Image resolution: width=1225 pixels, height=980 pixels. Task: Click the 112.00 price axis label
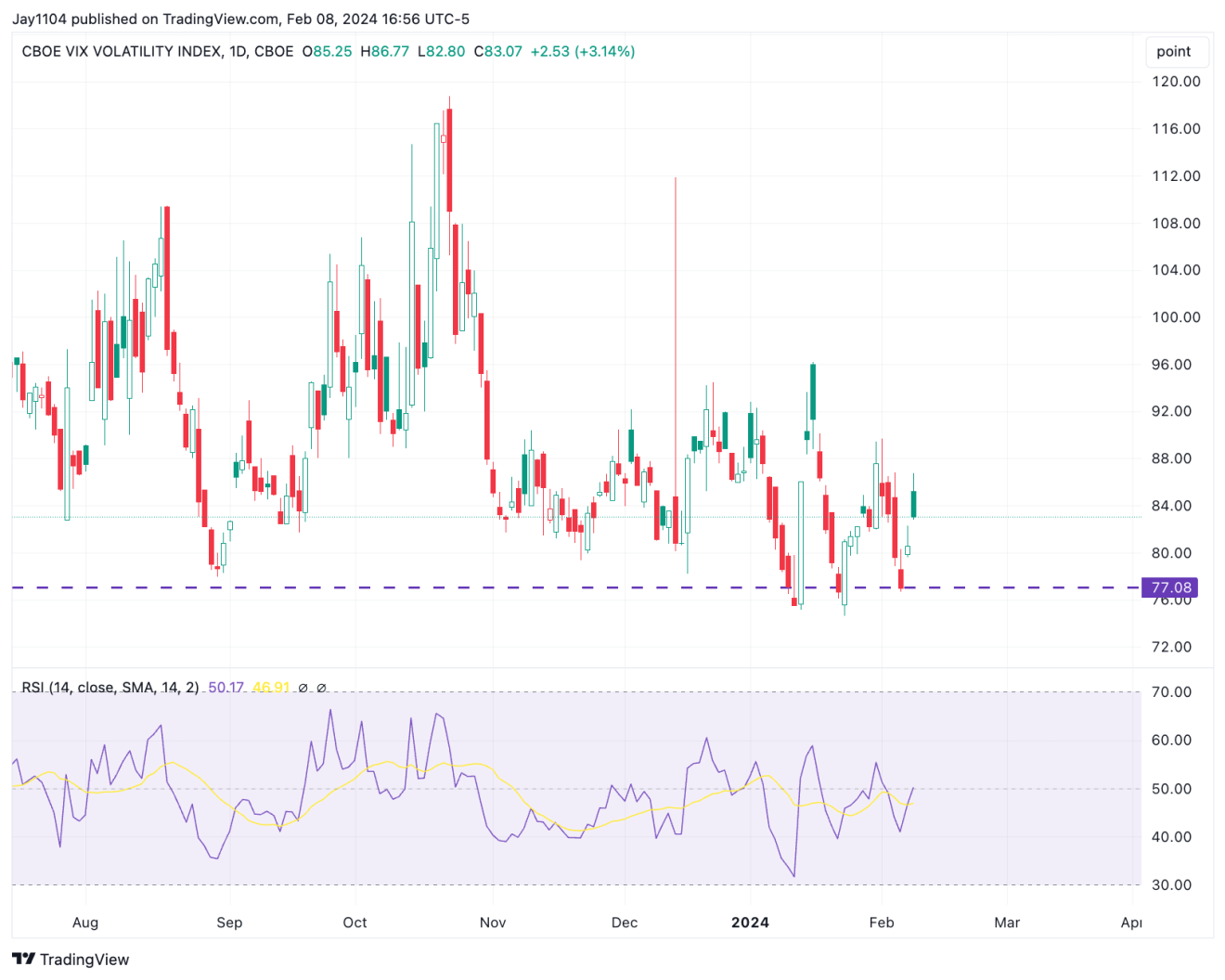point(1176,176)
